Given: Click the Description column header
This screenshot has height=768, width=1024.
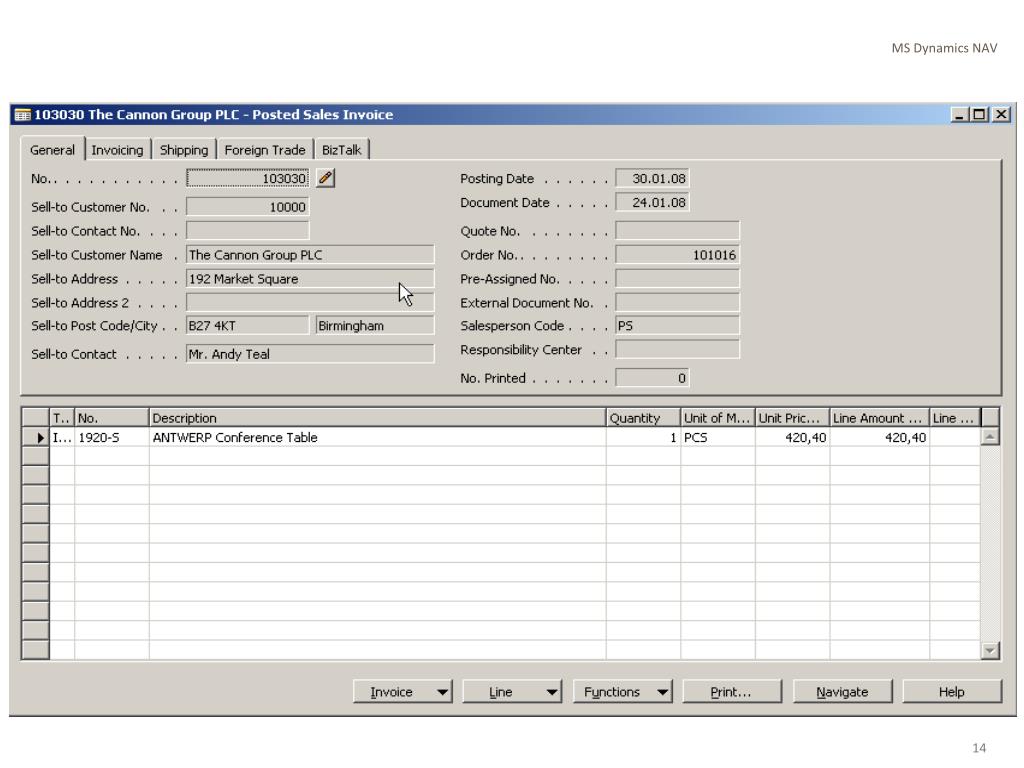Looking at the screenshot, I should [377, 418].
